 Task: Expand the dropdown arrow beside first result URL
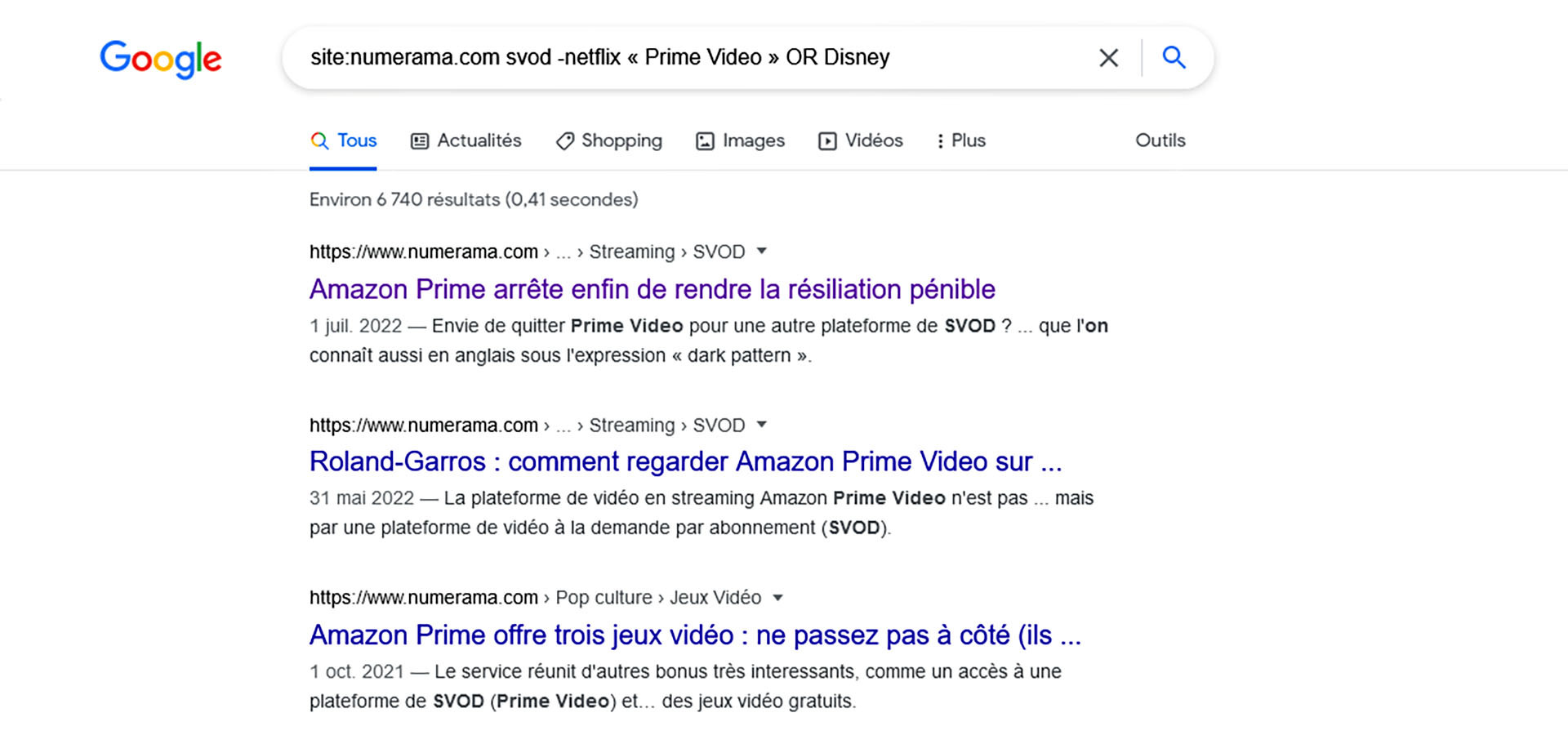pyautogui.click(x=761, y=252)
